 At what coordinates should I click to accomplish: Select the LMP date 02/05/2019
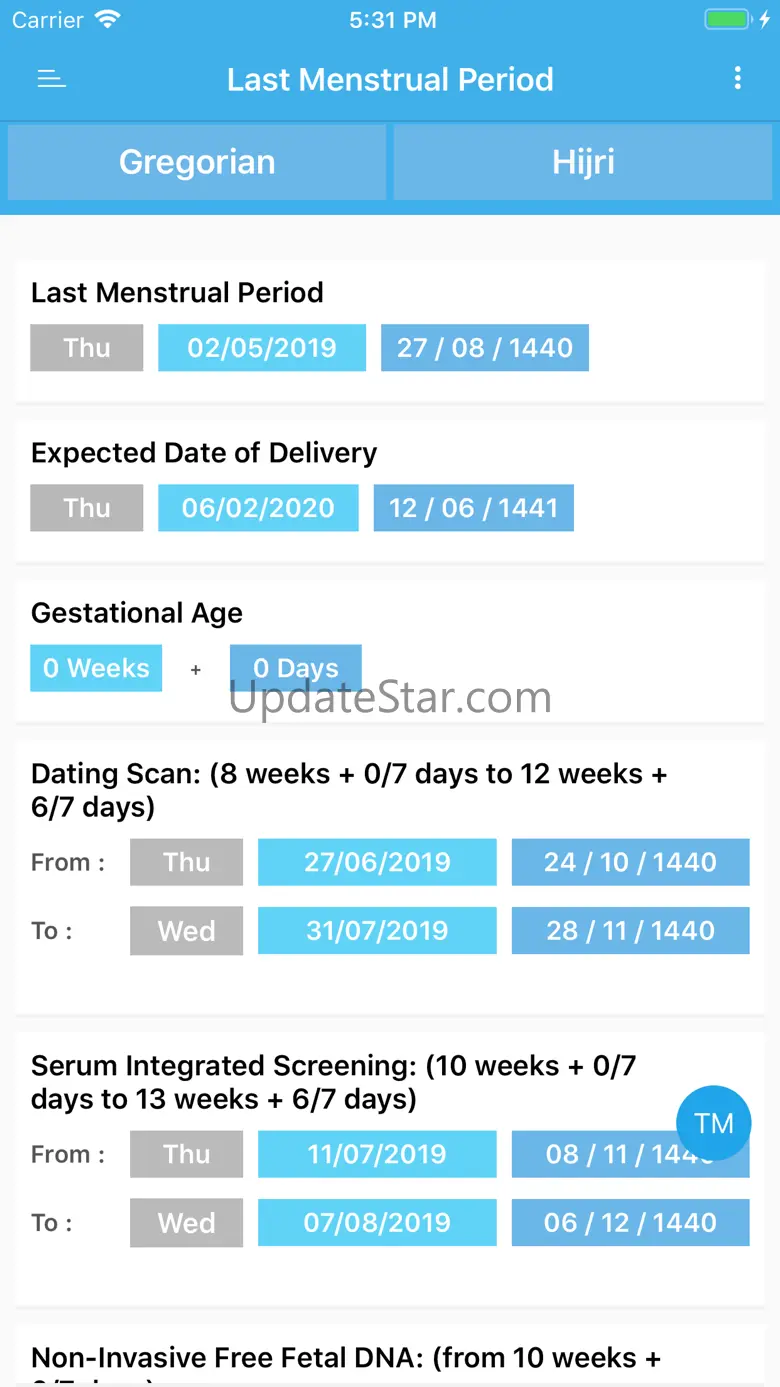[x=262, y=348]
